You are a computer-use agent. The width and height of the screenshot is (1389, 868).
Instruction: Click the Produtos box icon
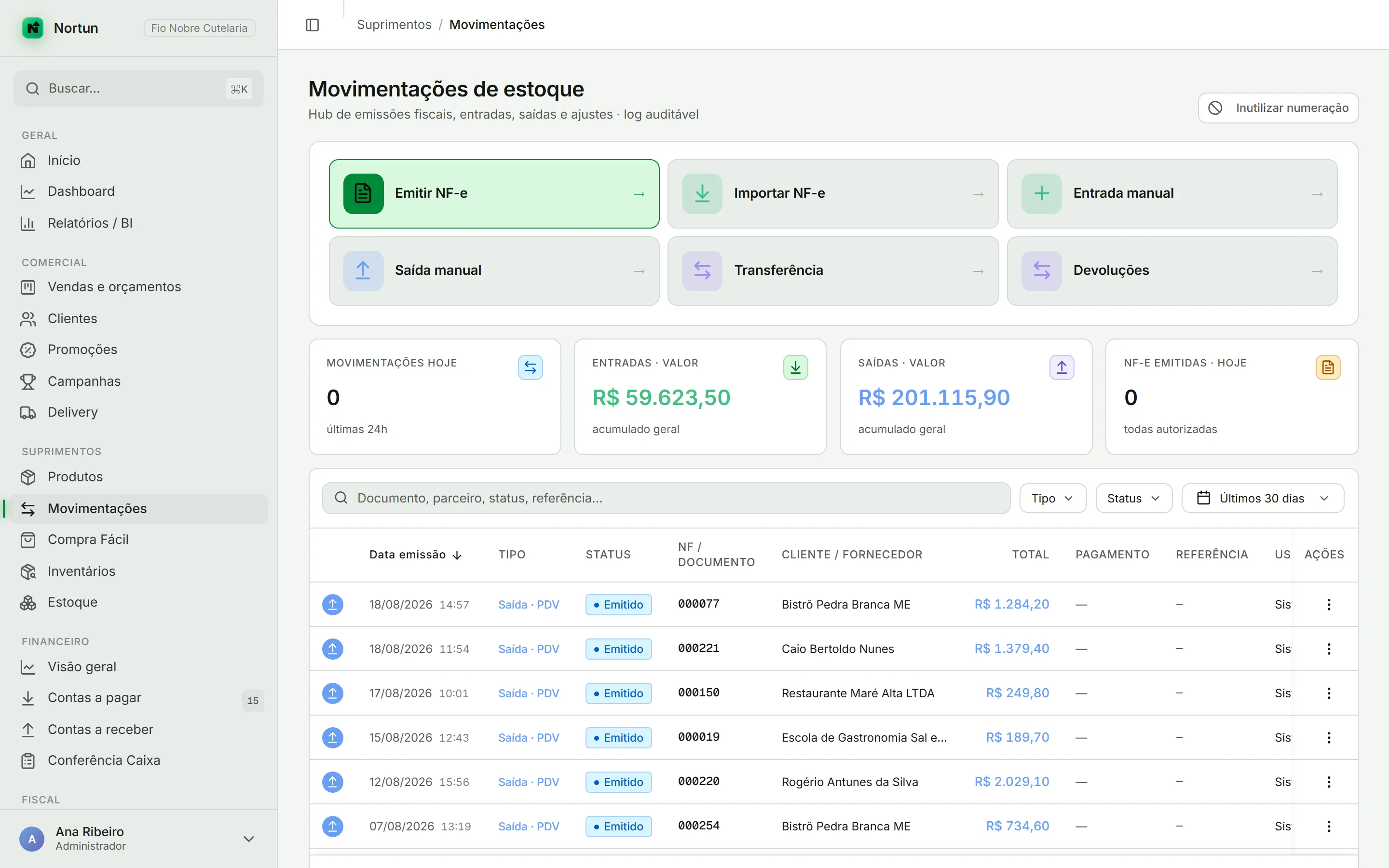pyautogui.click(x=28, y=476)
